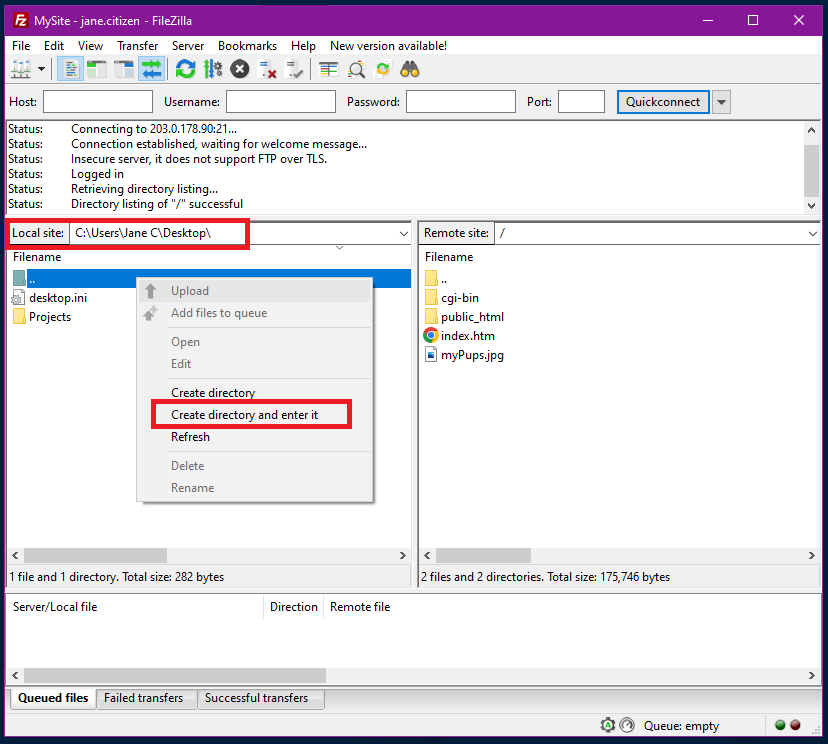Refresh the file and folder listings
828x744 pixels.
183,68
